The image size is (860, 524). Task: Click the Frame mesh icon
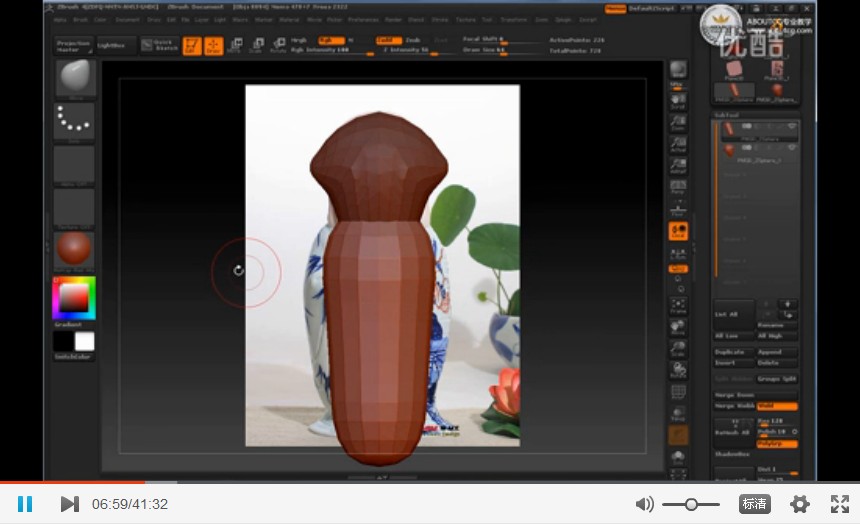(678, 307)
